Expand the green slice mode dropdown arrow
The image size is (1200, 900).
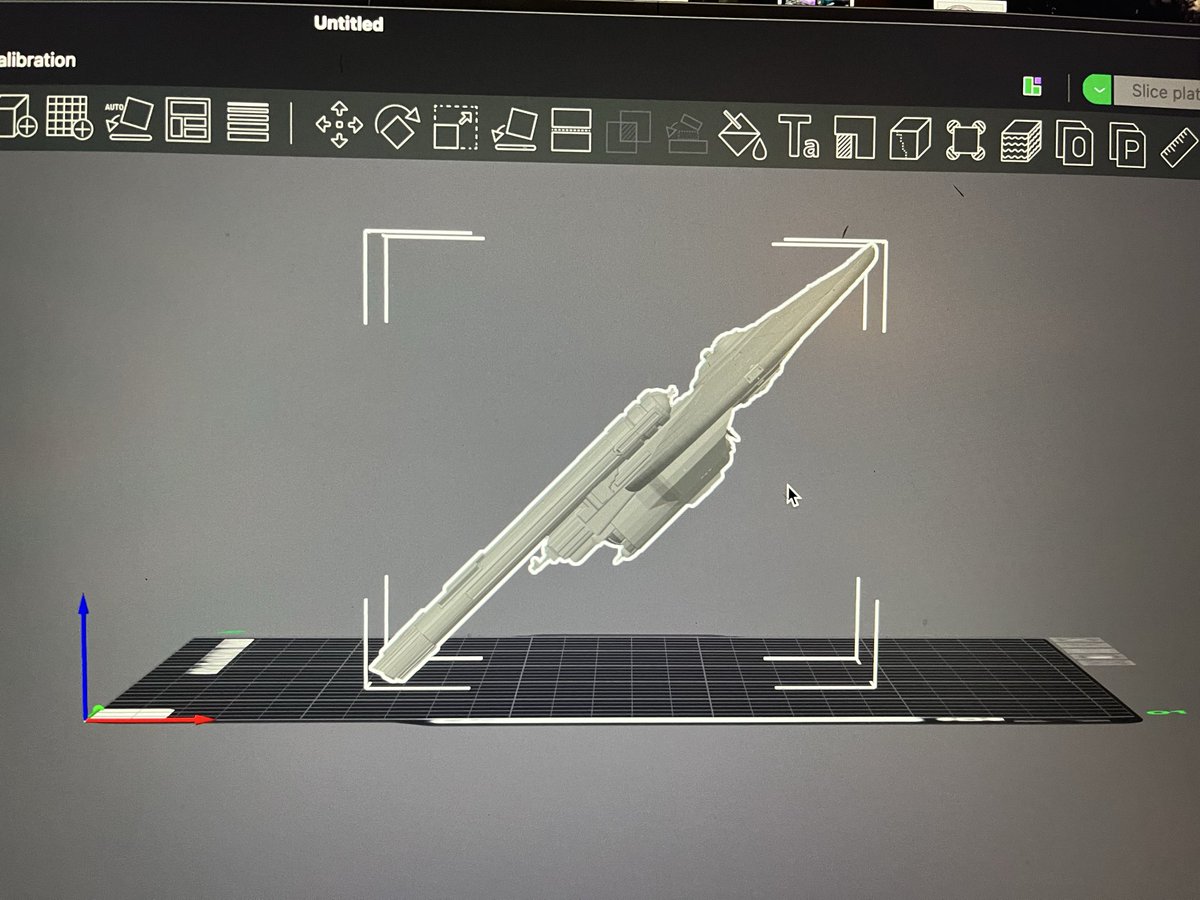click(1098, 90)
